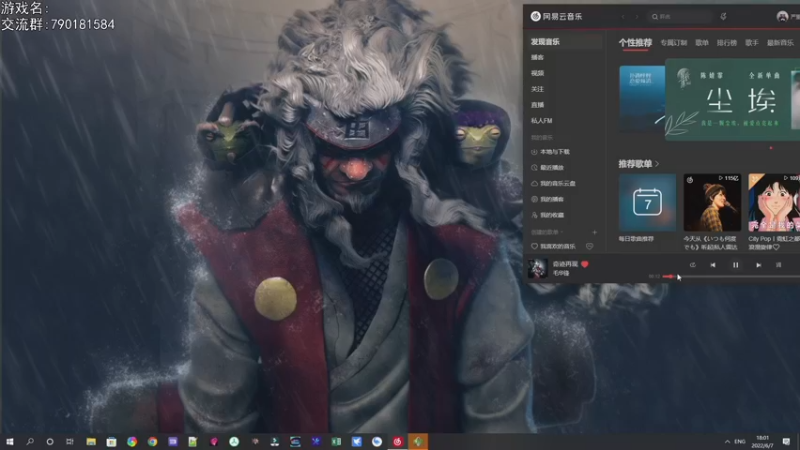Image resolution: width=800 pixels, height=450 pixels.
Task: Unlike the current song with the red heart
Action: [x=585, y=264]
